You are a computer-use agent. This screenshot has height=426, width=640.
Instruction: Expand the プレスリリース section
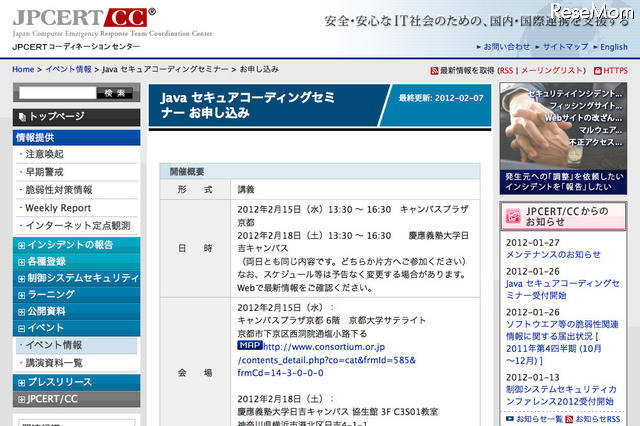point(21,383)
